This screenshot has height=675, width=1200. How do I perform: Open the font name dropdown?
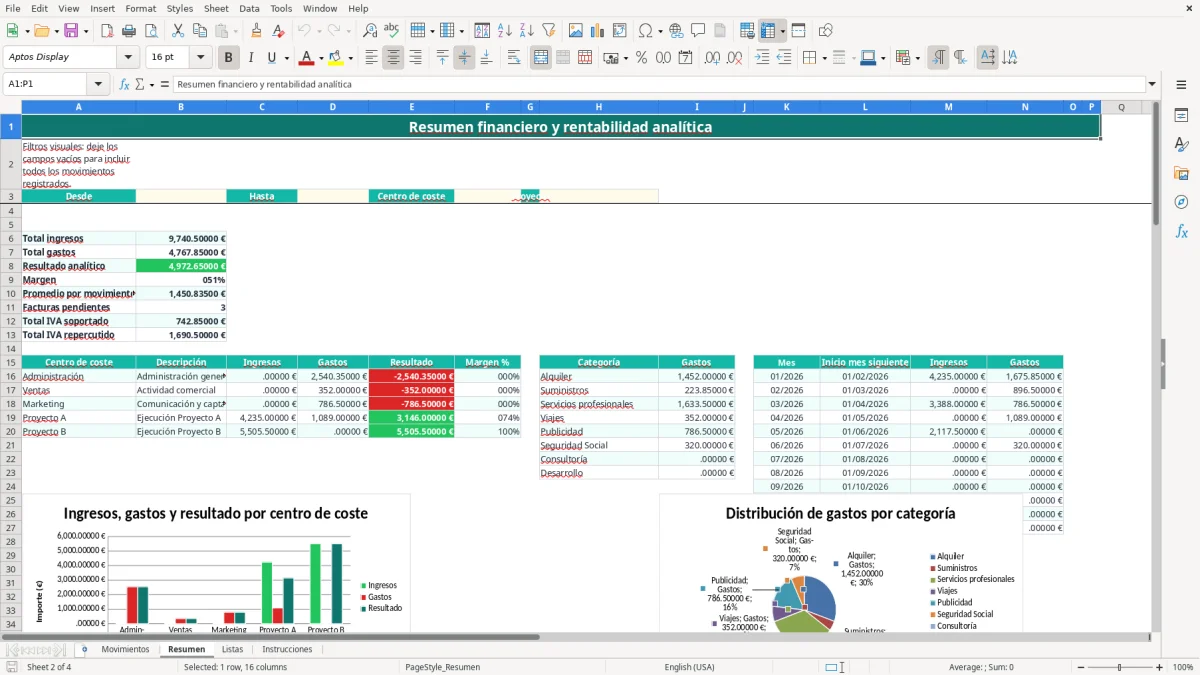click(127, 57)
